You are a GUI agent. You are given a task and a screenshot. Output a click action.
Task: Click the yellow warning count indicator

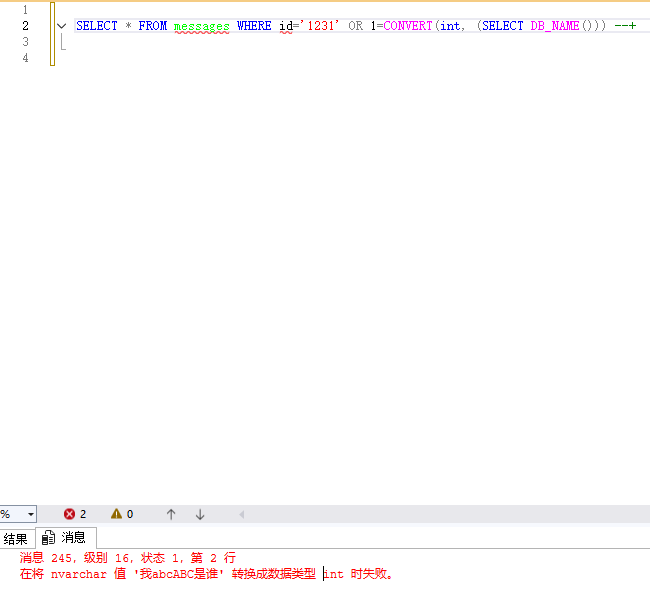tap(121, 514)
